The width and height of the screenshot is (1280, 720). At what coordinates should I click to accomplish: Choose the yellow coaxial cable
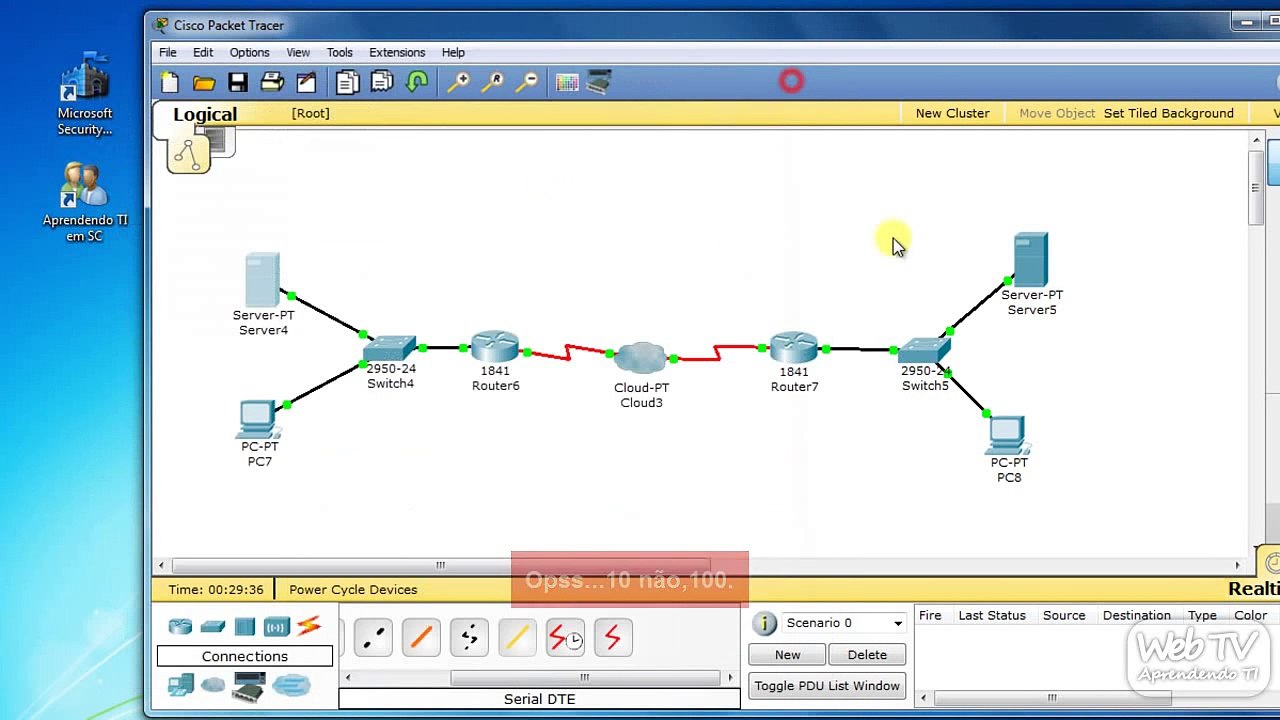pyautogui.click(x=517, y=638)
